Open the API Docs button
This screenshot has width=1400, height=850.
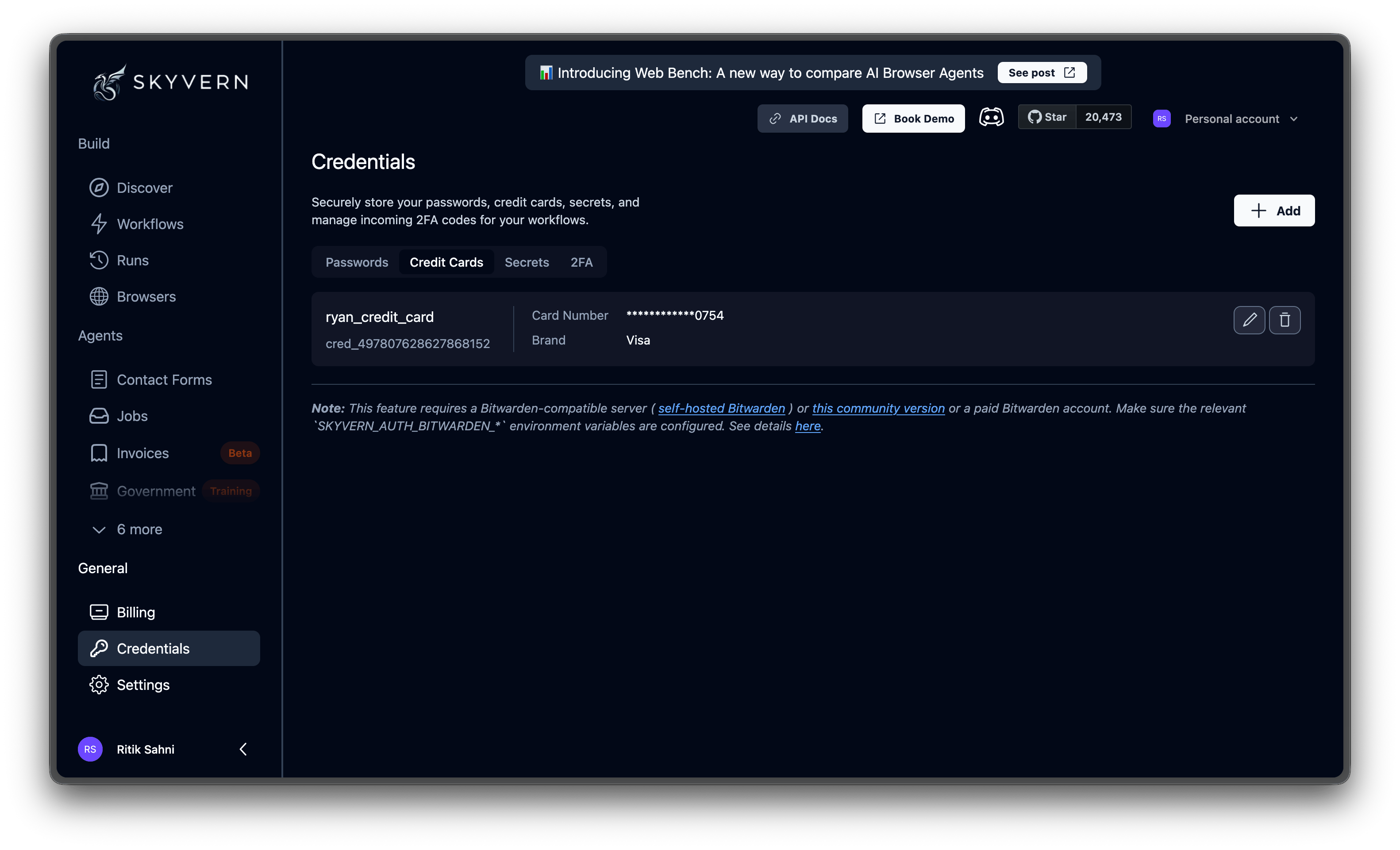802,119
